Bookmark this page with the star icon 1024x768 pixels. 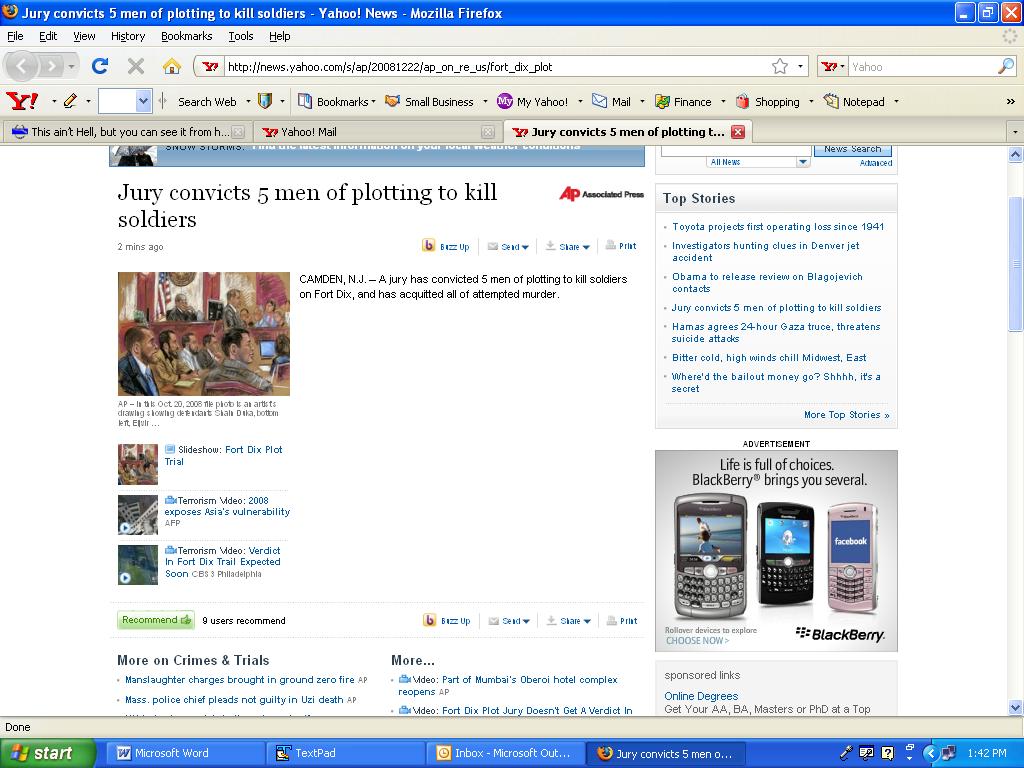tap(779, 66)
